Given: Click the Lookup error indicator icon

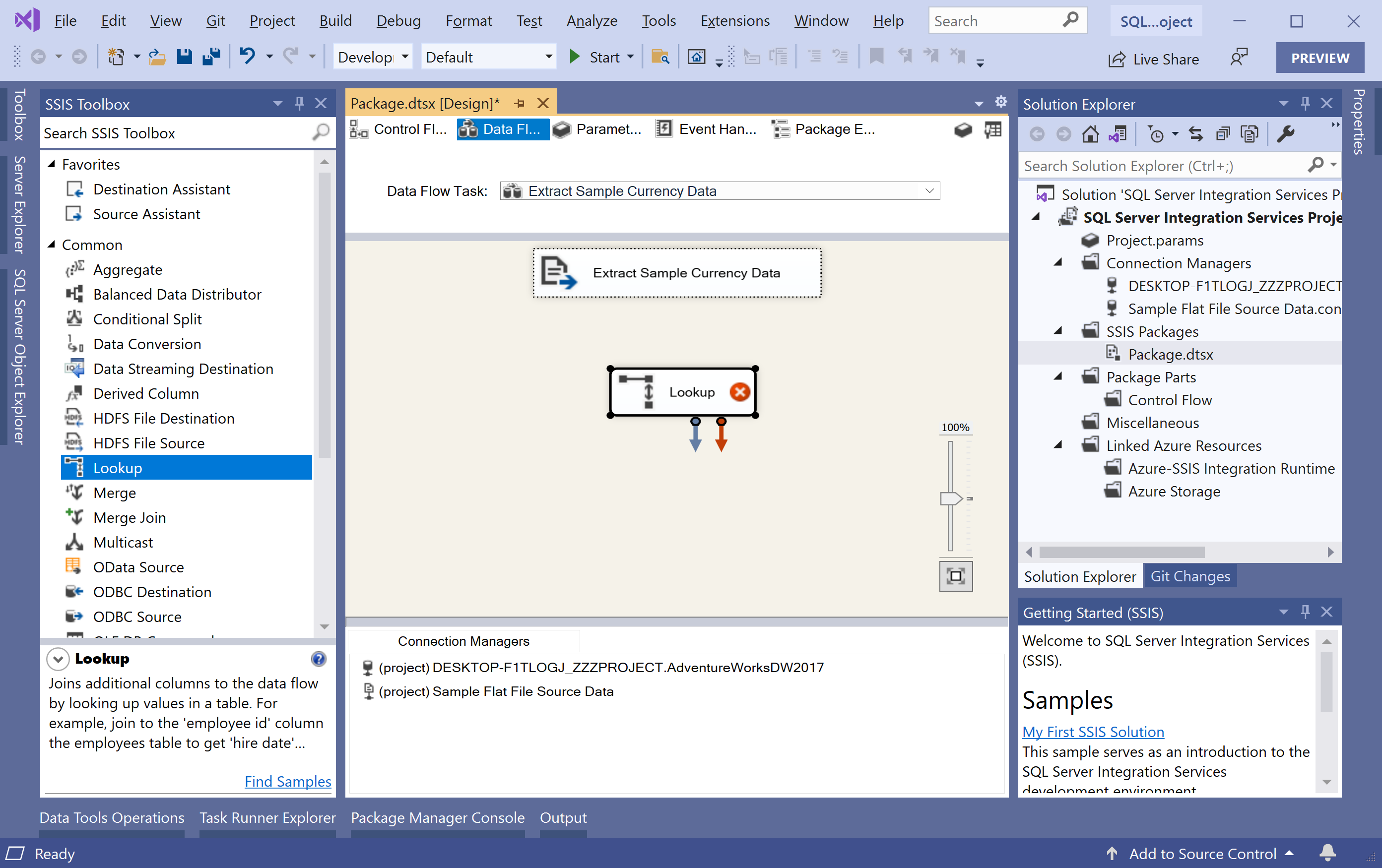Looking at the screenshot, I should point(739,392).
